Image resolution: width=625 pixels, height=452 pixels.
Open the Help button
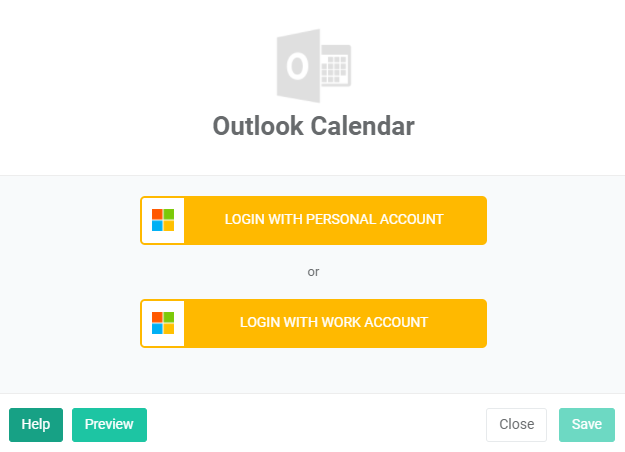click(x=36, y=424)
